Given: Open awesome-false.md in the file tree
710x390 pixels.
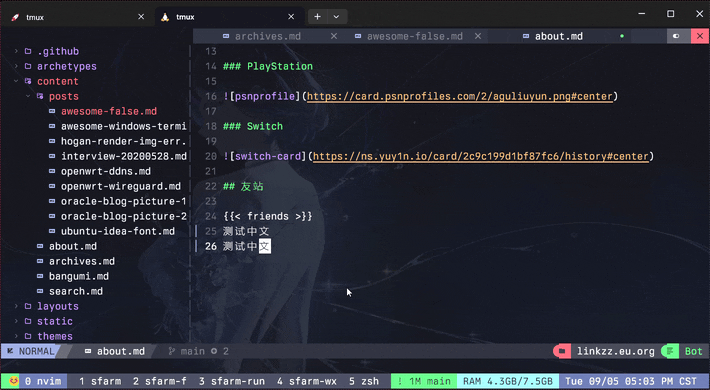Looking at the screenshot, I should pos(109,111).
